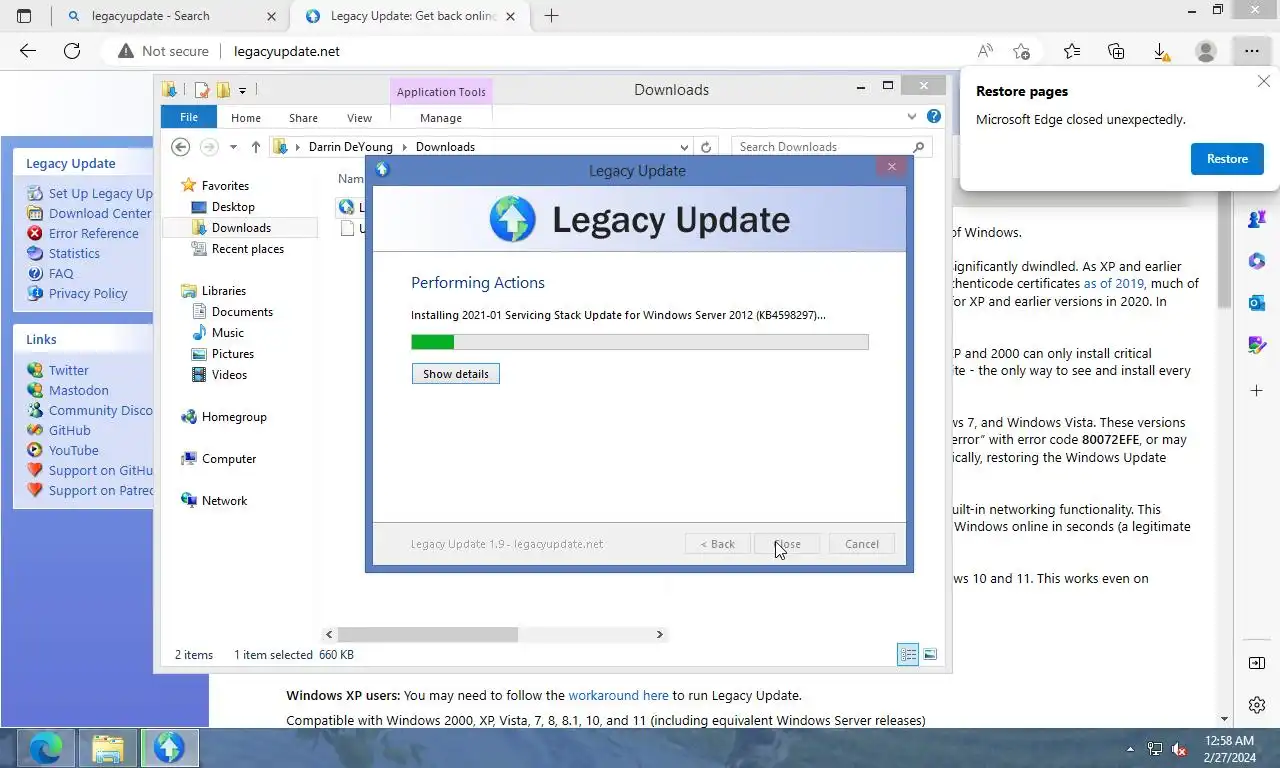The height and width of the screenshot is (768, 1280).
Task: Open the Share tab in Explorer ribbon
Action: click(x=303, y=118)
